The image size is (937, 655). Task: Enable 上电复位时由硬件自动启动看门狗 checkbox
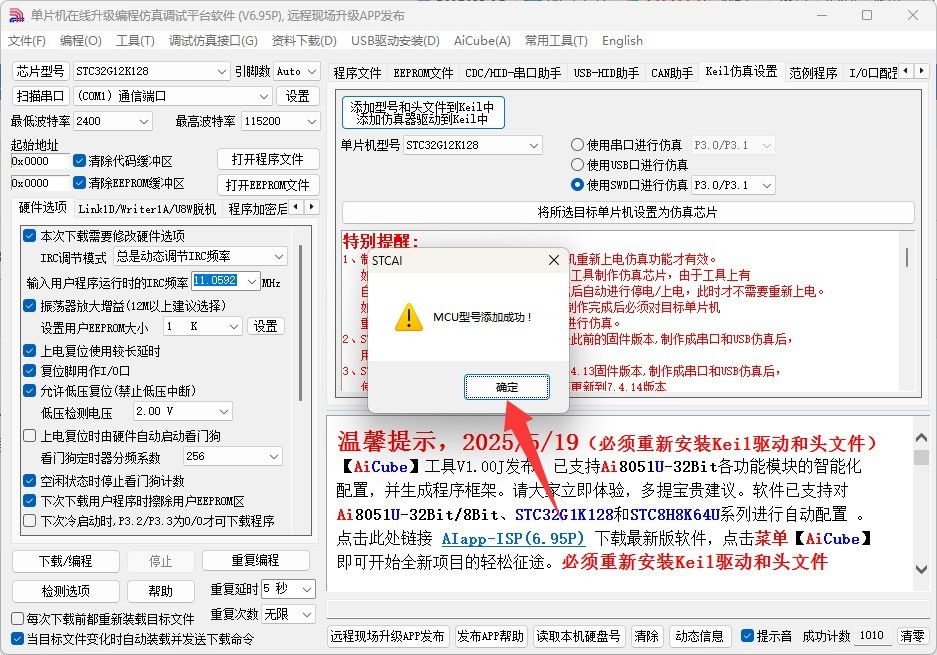(29, 436)
